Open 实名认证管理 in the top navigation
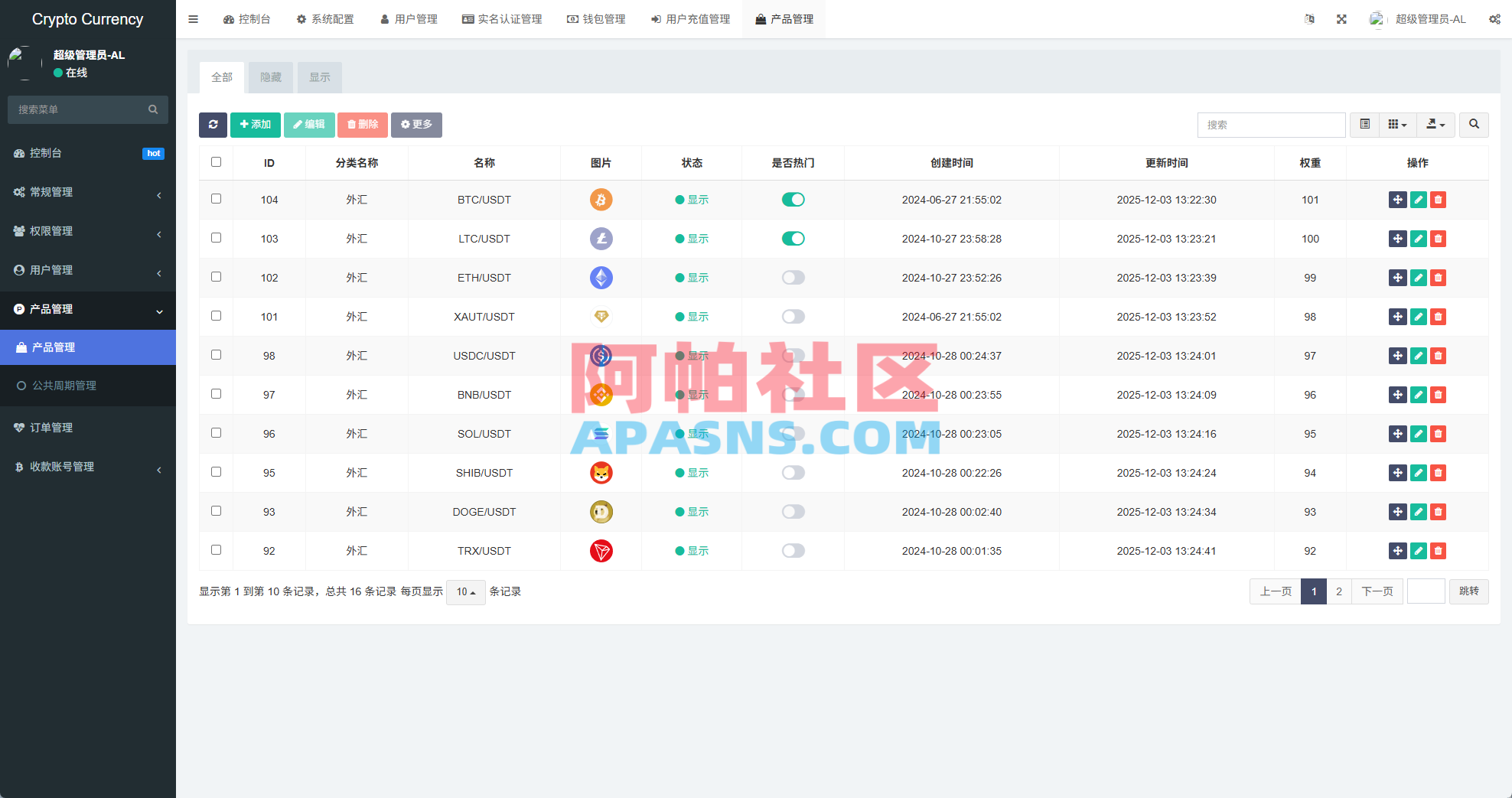 coord(502,19)
